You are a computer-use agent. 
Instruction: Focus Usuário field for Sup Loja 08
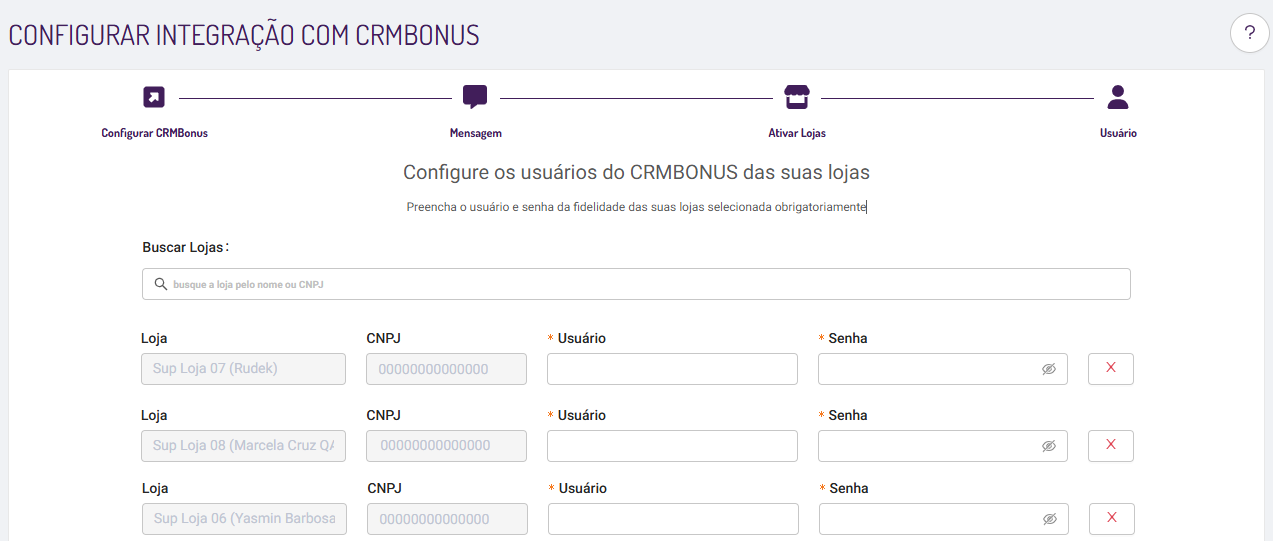[x=672, y=446]
